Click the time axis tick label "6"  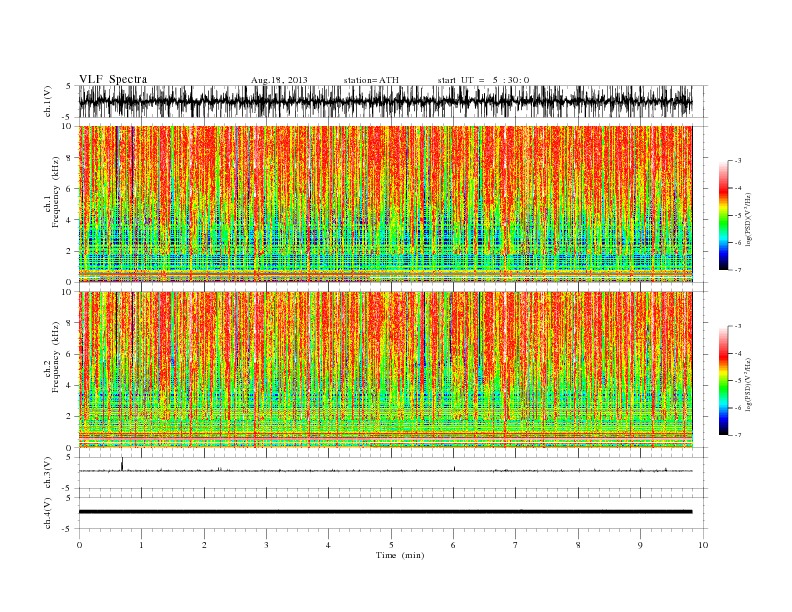tap(453, 545)
